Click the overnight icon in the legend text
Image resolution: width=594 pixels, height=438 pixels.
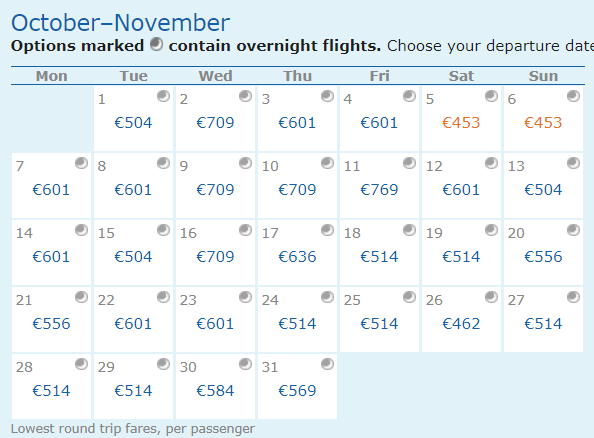tap(156, 44)
